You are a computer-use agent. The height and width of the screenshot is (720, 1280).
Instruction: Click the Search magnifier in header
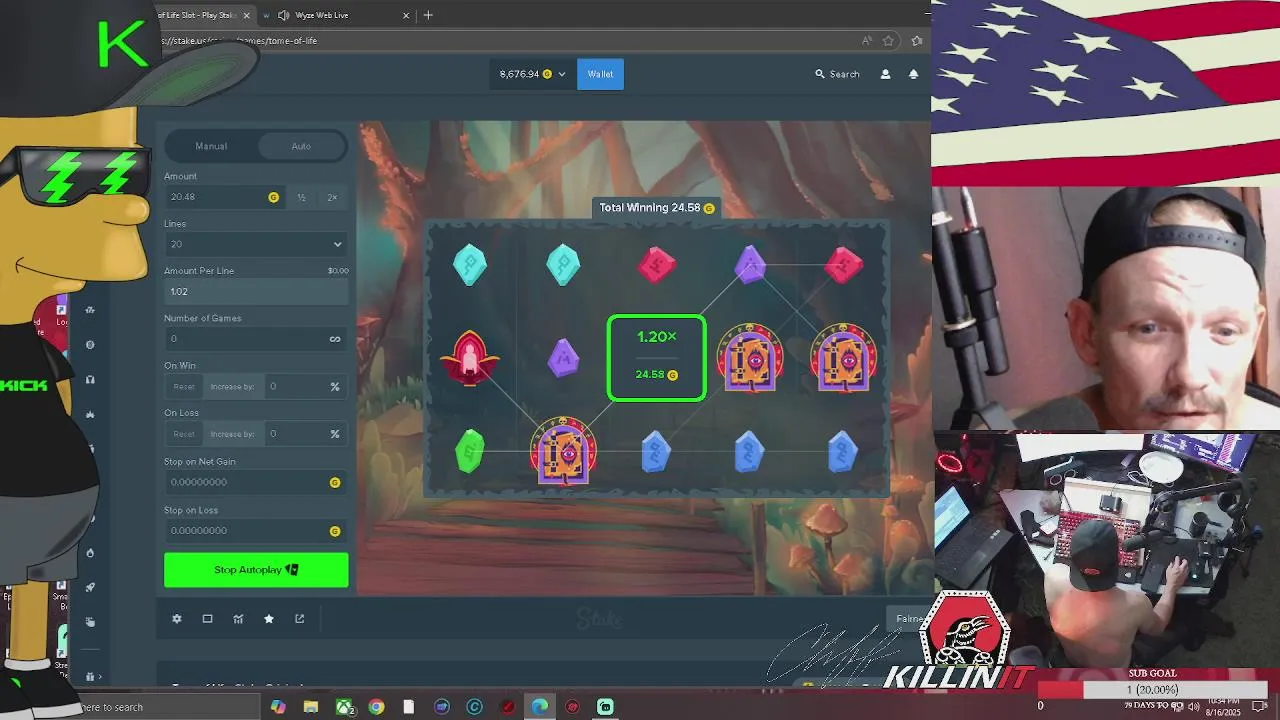pyautogui.click(x=820, y=74)
